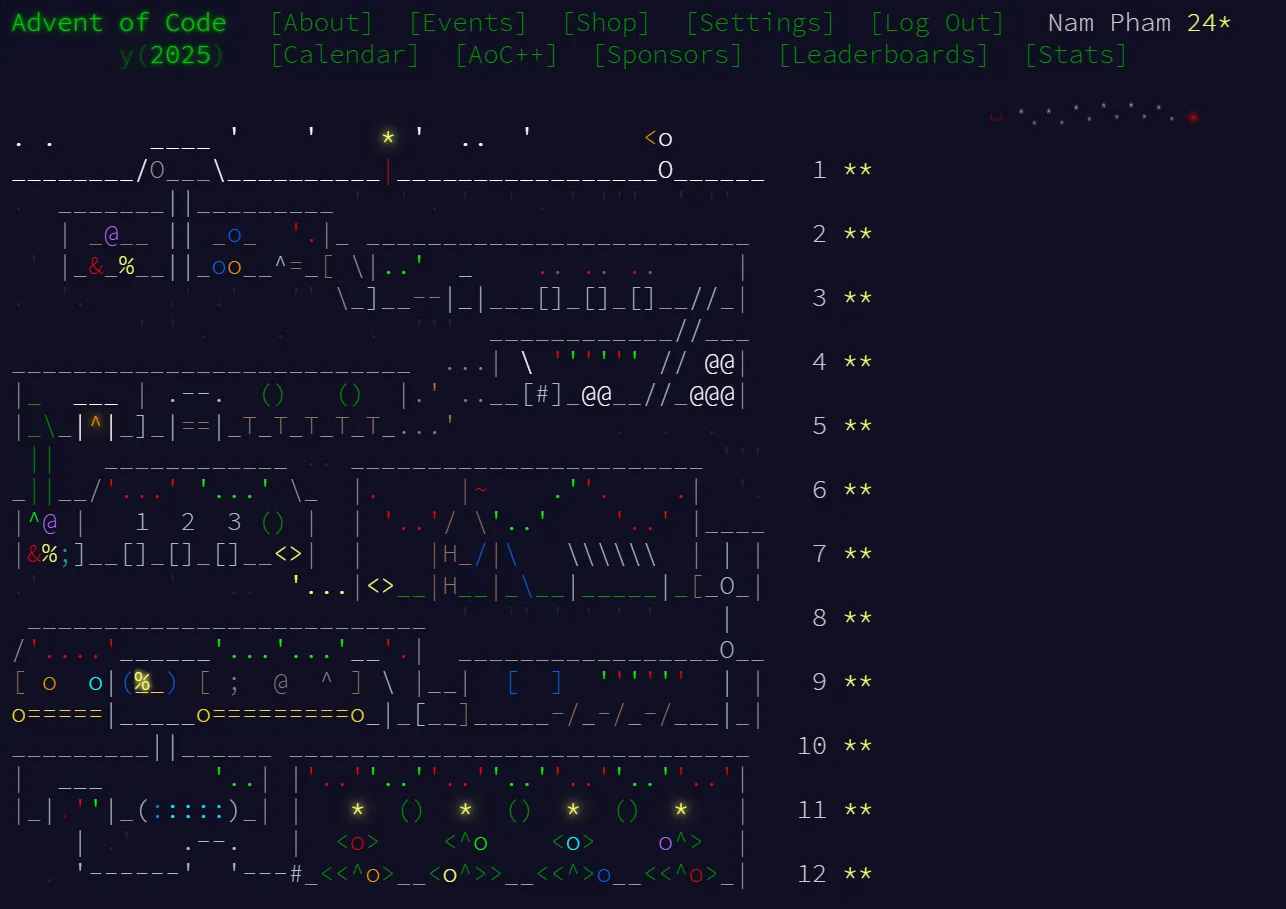The height and width of the screenshot is (909, 1286).
Task: Click the gold stars beside day 10
Action: pyautogui.click(x=857, y=746)
